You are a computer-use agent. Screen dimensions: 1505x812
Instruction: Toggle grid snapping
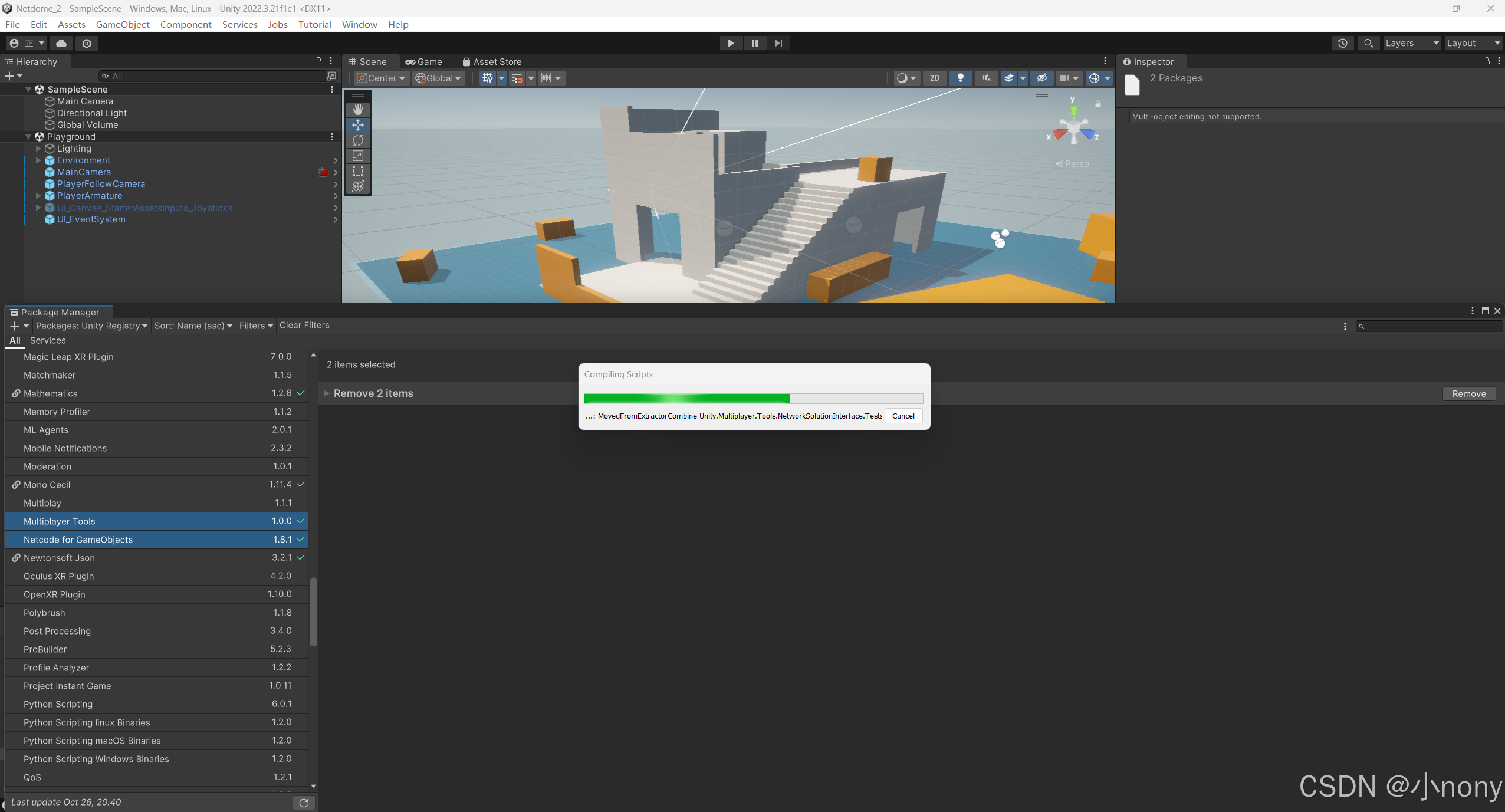[x=517, y=78]
